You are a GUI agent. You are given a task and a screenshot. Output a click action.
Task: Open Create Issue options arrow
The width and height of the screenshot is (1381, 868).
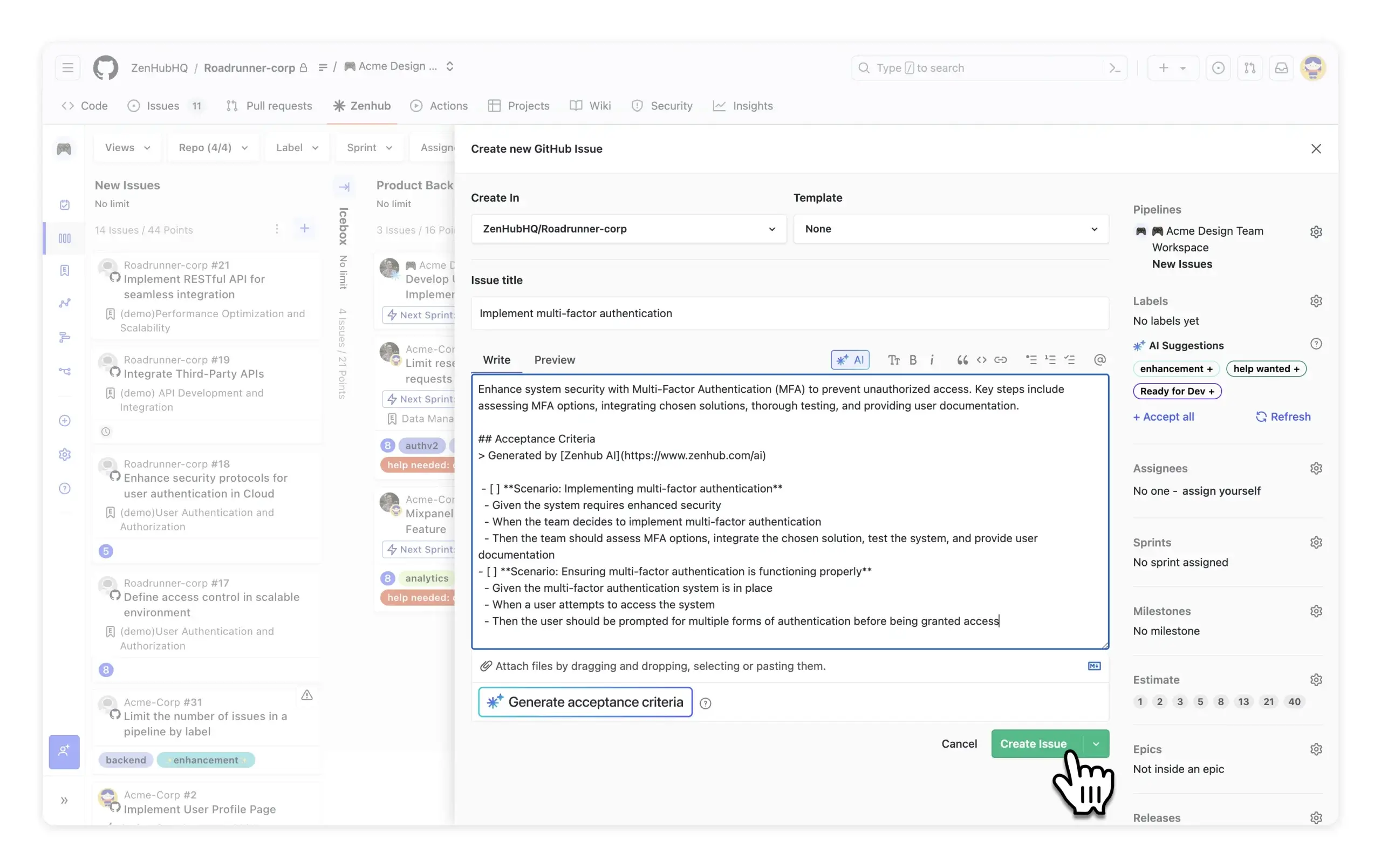pos(1096,743)
